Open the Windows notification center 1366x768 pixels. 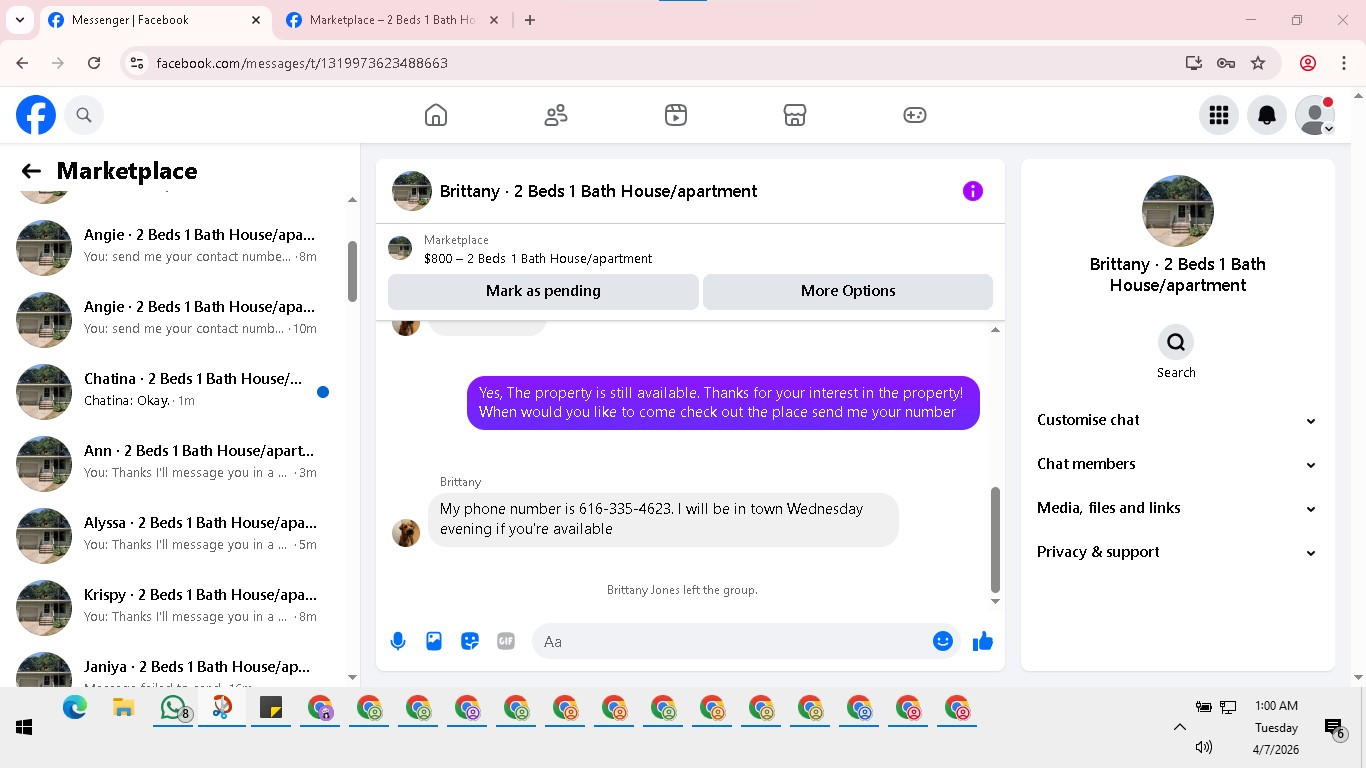[x=1334, y=728]
